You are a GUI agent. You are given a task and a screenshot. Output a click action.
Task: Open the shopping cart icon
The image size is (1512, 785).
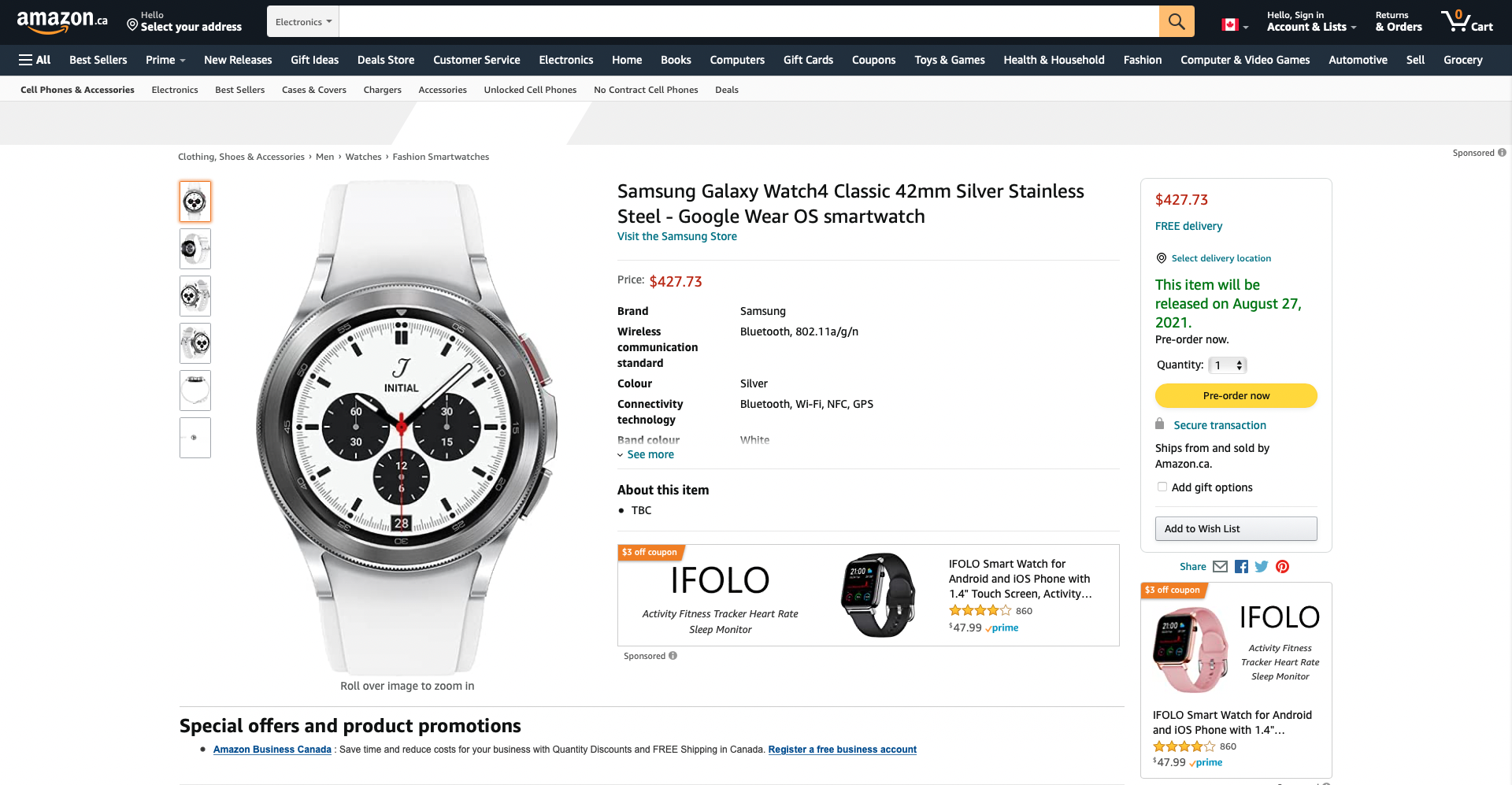point(1466,21)
